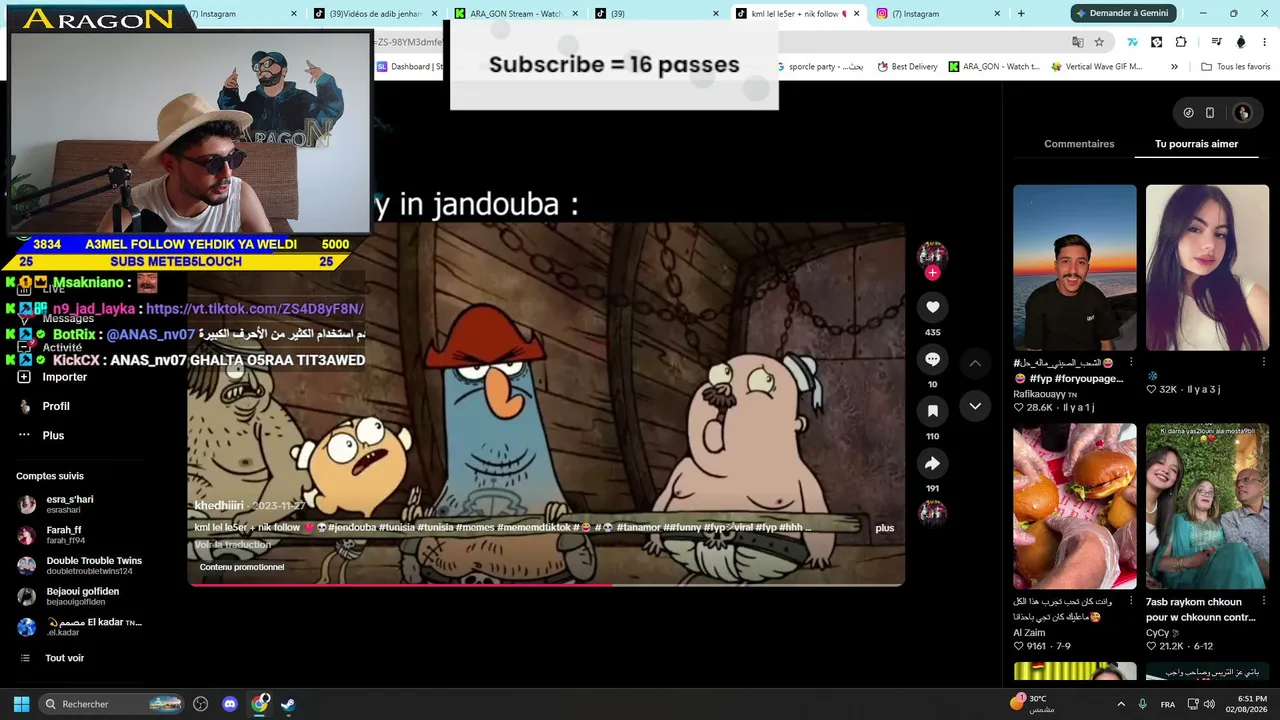The height and width of the screenshot is (720, 1280).
Task: Click the microphone icon in the system tray
Action: pyautogui.click(x=1142, y=704)
